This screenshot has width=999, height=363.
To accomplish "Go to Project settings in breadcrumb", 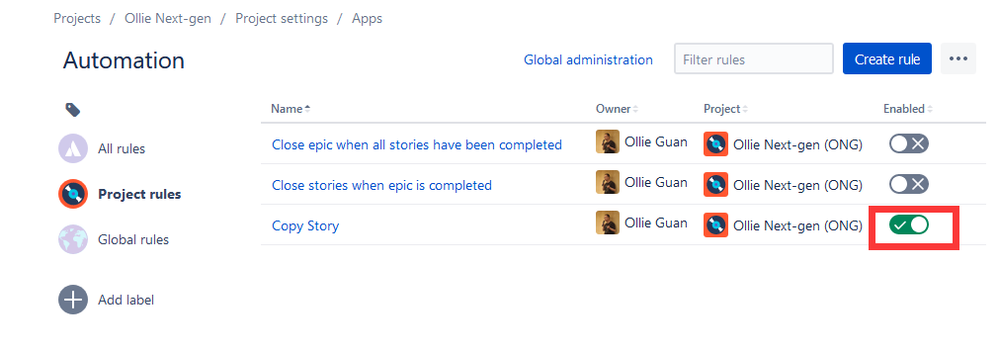I will tap(282, 18).
